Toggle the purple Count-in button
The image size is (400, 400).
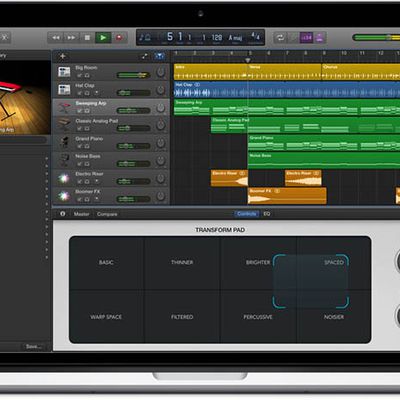[306, 38]
